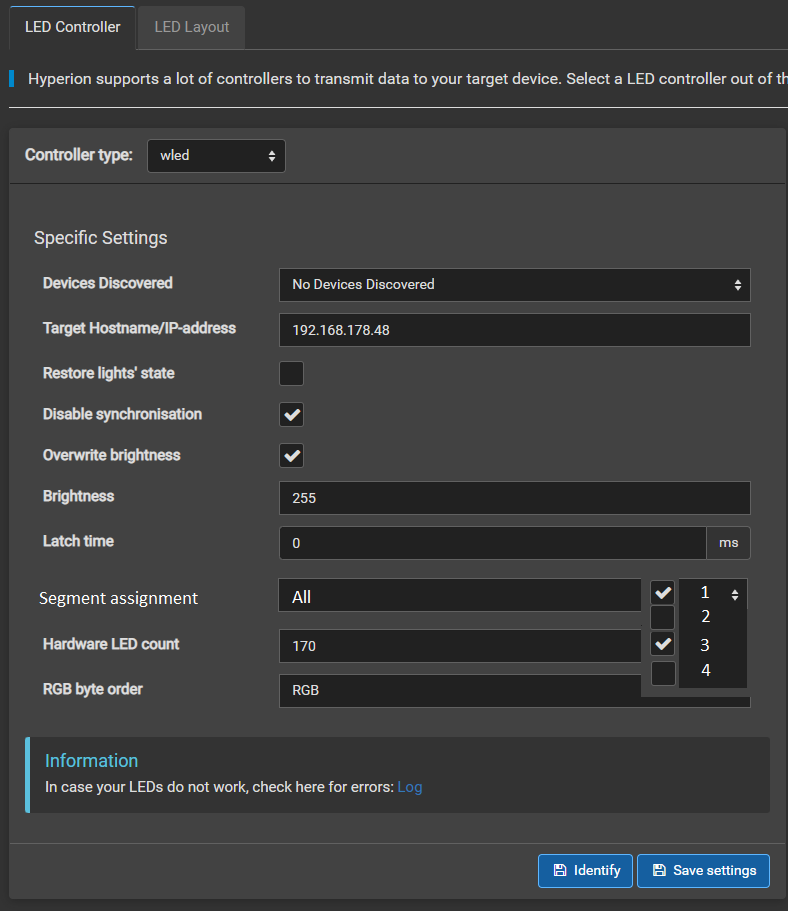The image size is (788, 911).
Task: Expand the Devices Discovered dropdown
Action: pos(514,284)
